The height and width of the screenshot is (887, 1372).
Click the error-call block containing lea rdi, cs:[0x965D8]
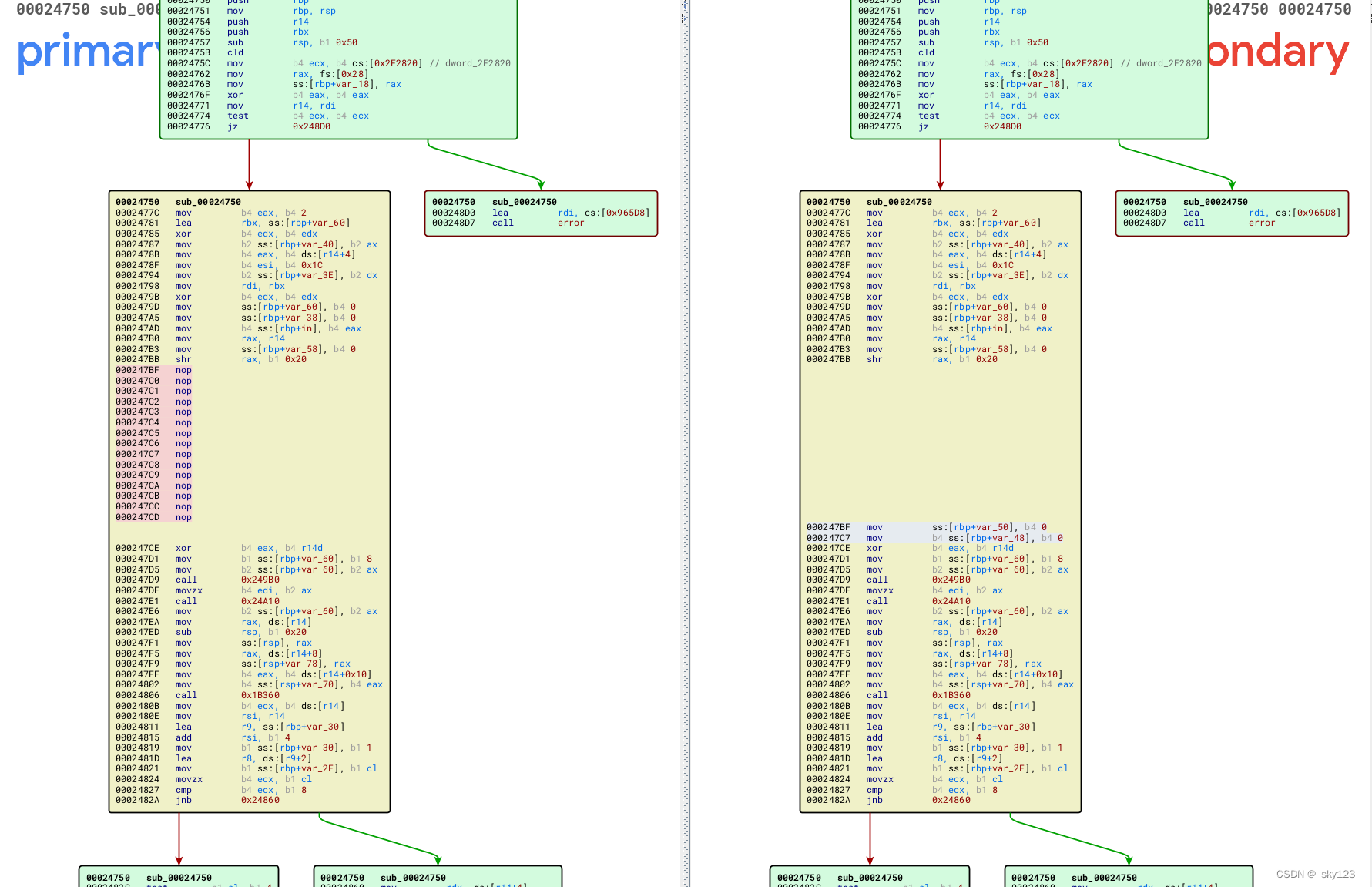click(539, 213)
